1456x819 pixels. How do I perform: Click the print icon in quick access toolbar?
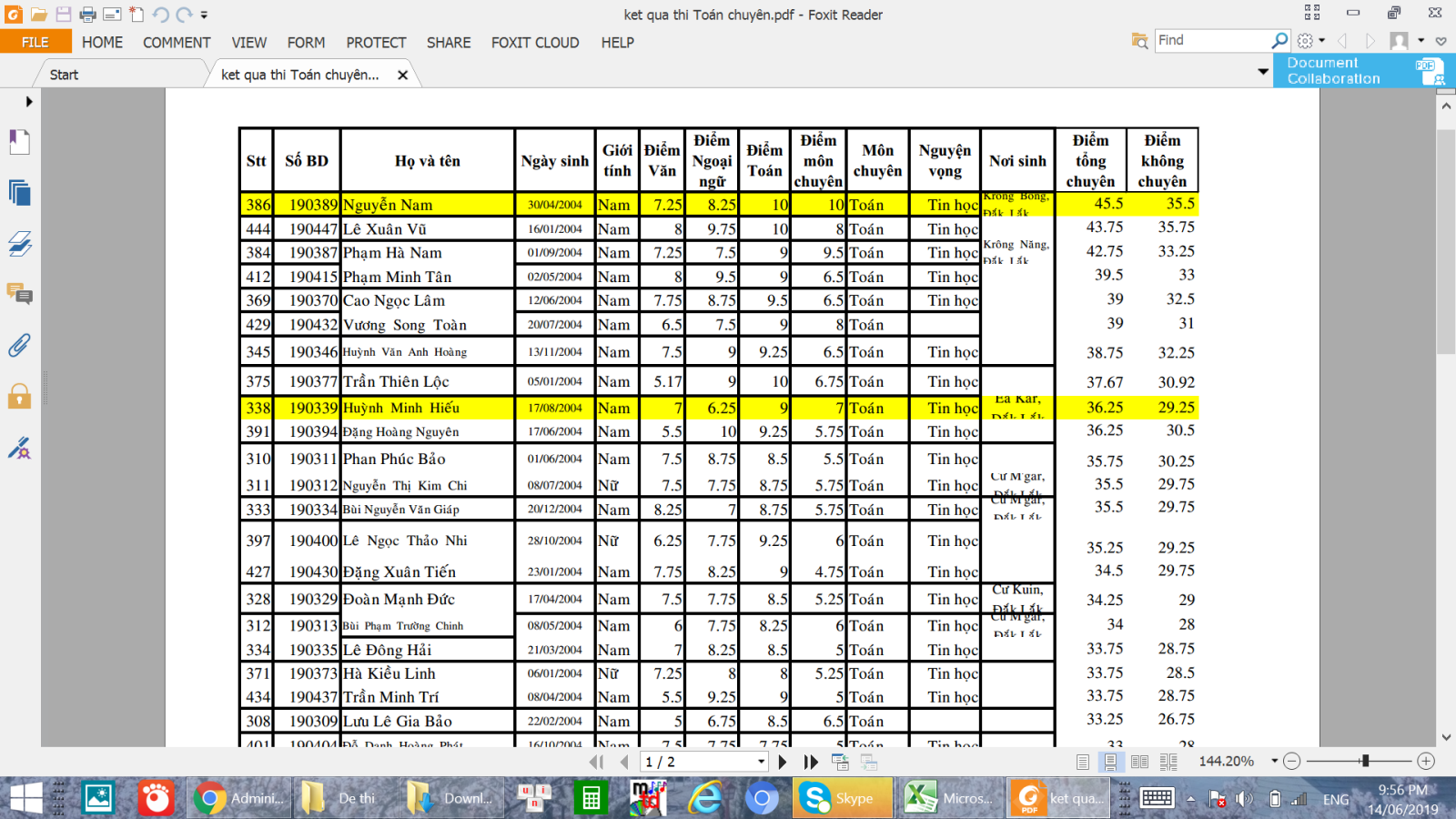tap(87, 15)
